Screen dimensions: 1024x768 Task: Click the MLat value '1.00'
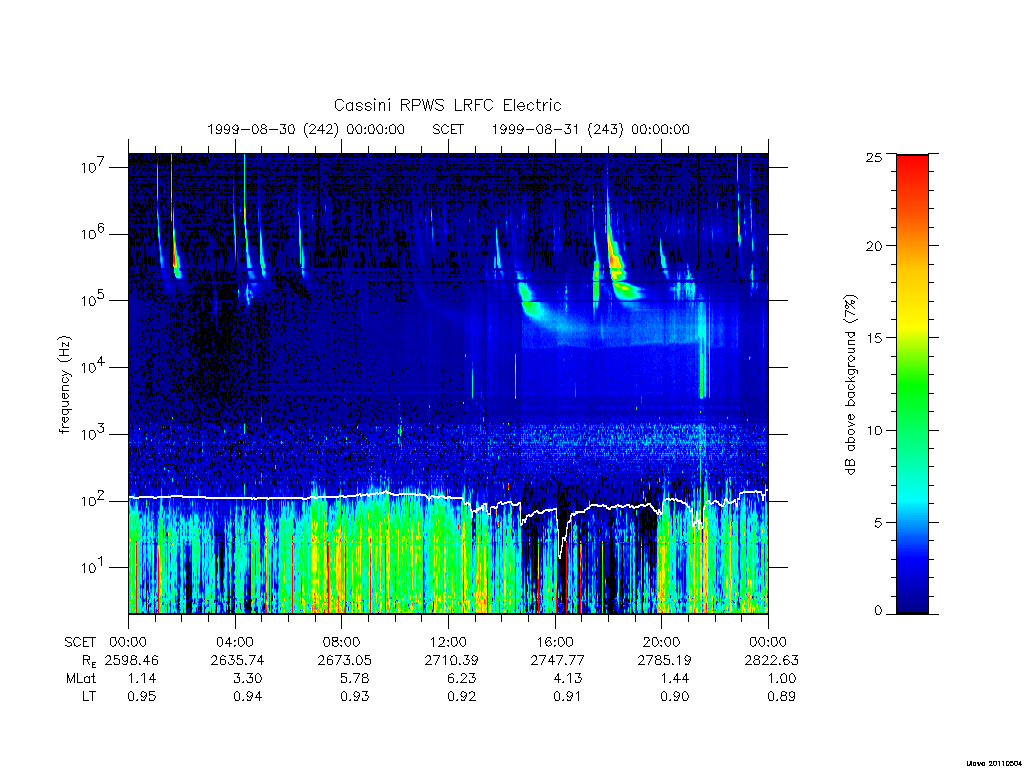click(x=781, y=679)
